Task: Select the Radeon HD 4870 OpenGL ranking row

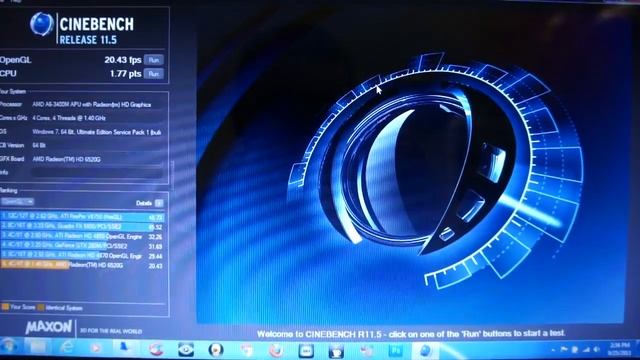Action: (x=82, y=256)
